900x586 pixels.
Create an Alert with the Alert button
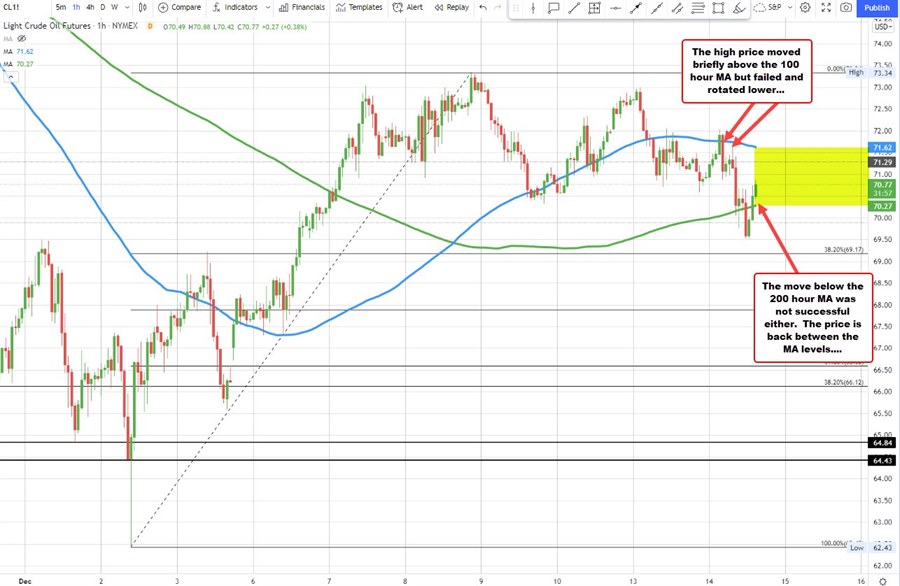(410, 7)
